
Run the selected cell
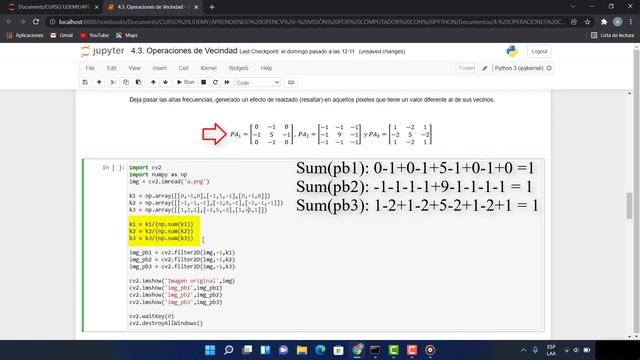[185, 82]
